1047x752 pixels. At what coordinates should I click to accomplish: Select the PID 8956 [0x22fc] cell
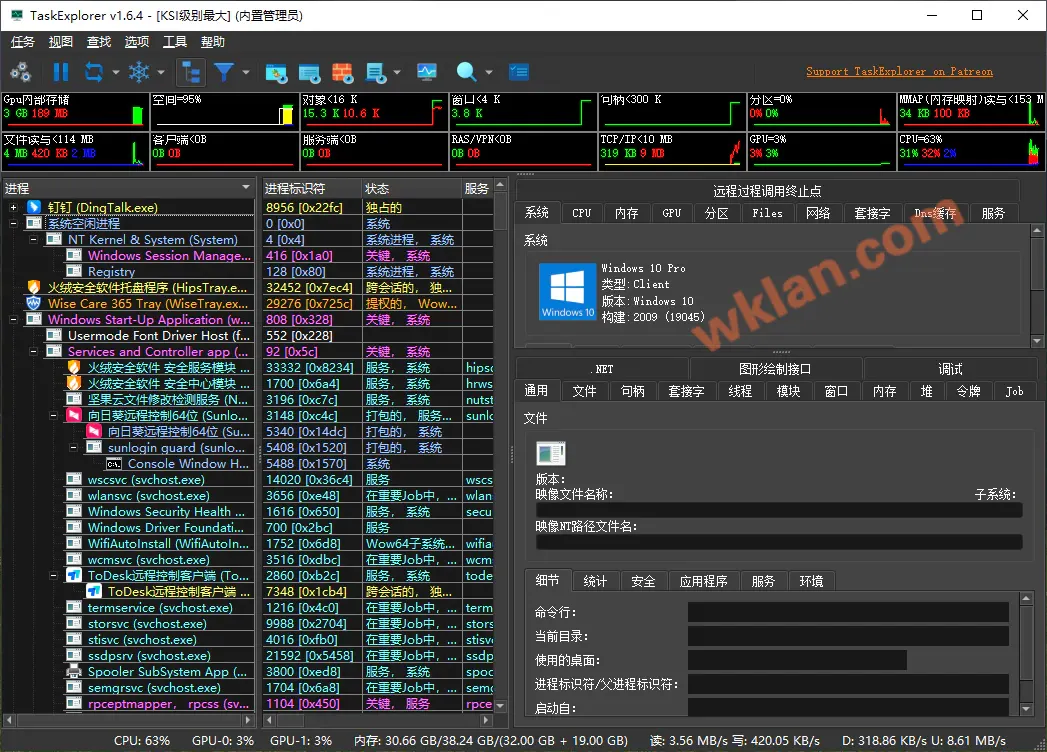312,208
